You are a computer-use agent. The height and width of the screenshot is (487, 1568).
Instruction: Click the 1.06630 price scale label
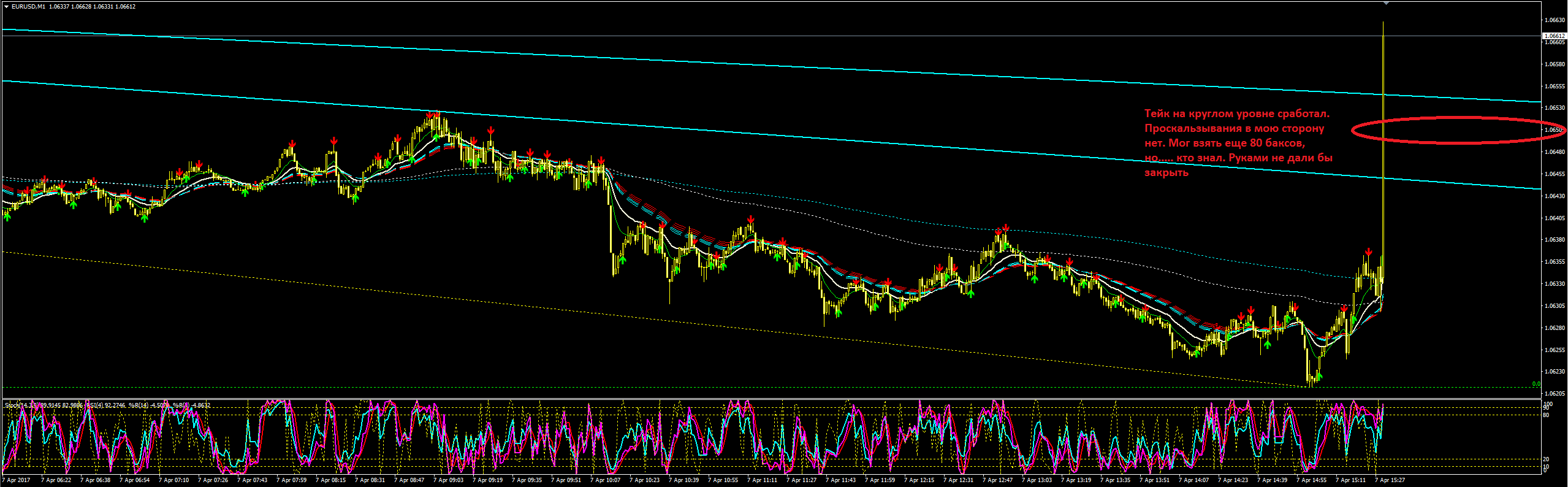(x=1555, y=20)
